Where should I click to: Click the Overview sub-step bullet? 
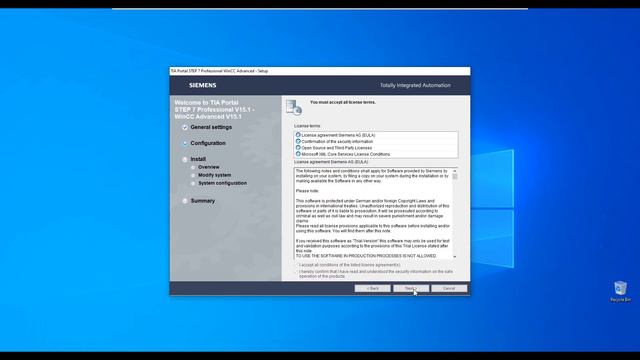pos(193,167)
